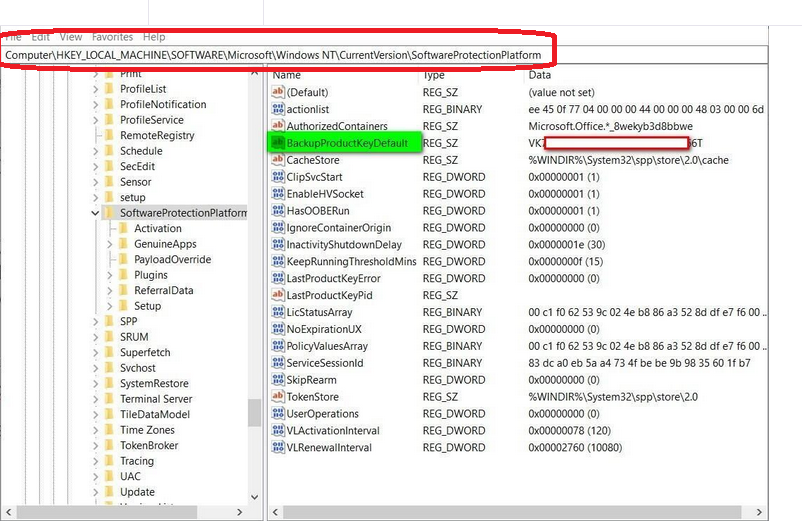Click the EnableHVSocket DWORD icon
The width and height of the screenshot is (802, 521).
(x=278, y=193)
